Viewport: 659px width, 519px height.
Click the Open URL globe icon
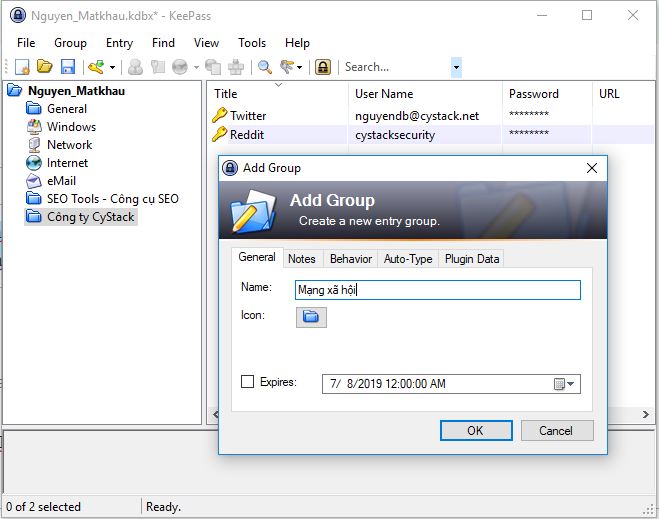[x=180, y=67]
